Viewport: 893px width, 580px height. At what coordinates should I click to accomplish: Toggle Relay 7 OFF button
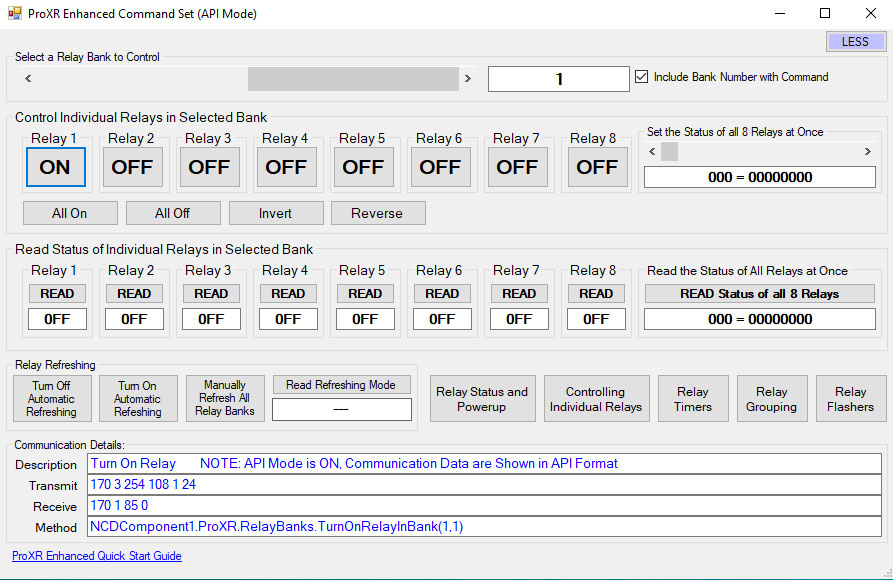coord(518,167)
